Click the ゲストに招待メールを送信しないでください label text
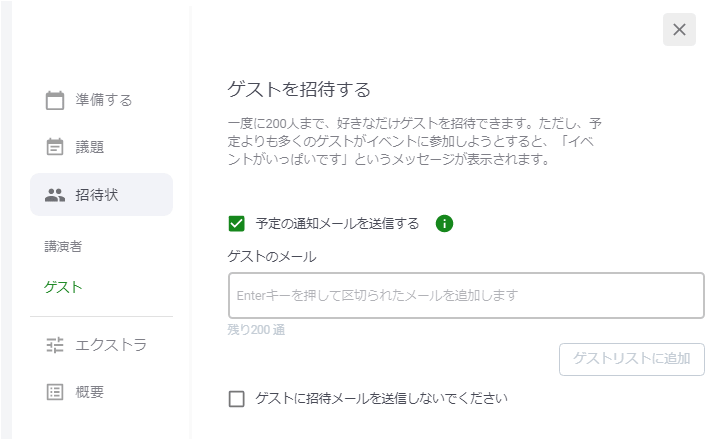The height and width of the screenshot is (440, 717). [381, 398]
